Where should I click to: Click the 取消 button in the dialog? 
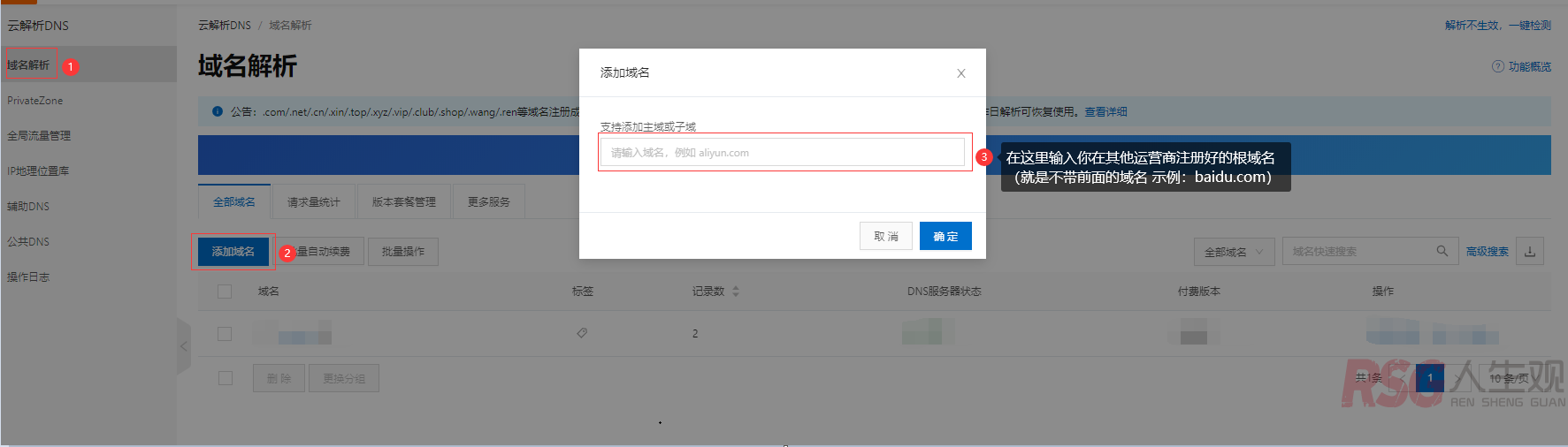coord(885,236)
